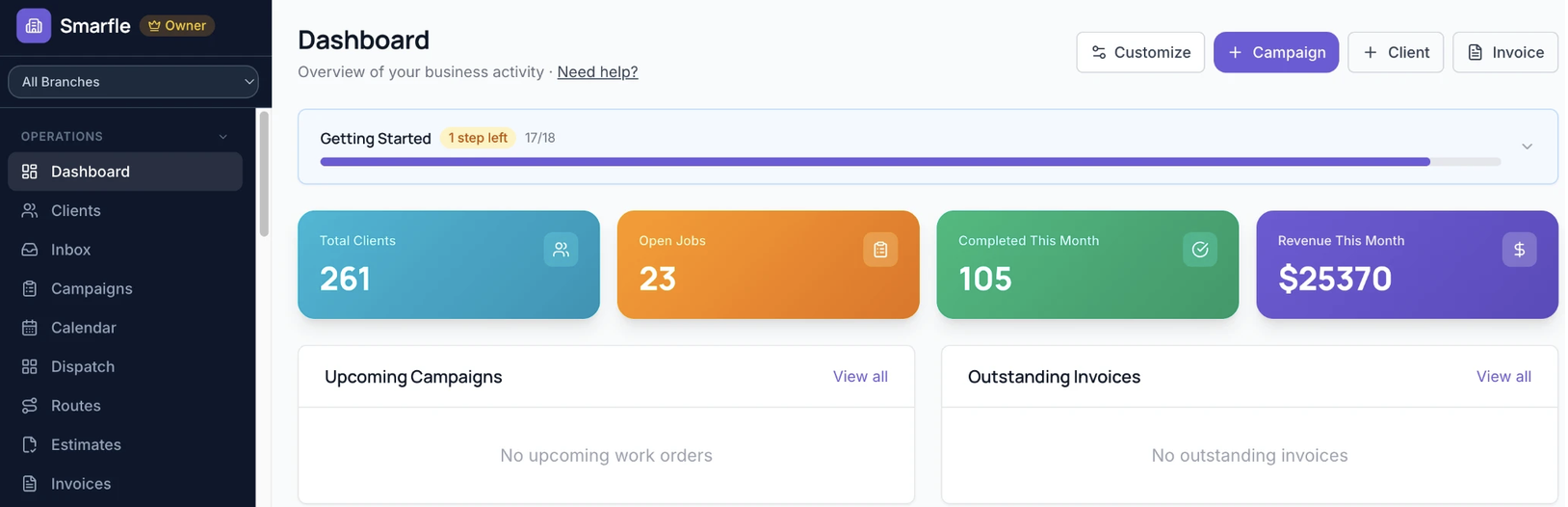Click the clipboard icon on the Open Jobs card
The image size is (1568, 507).
point(880,250)
